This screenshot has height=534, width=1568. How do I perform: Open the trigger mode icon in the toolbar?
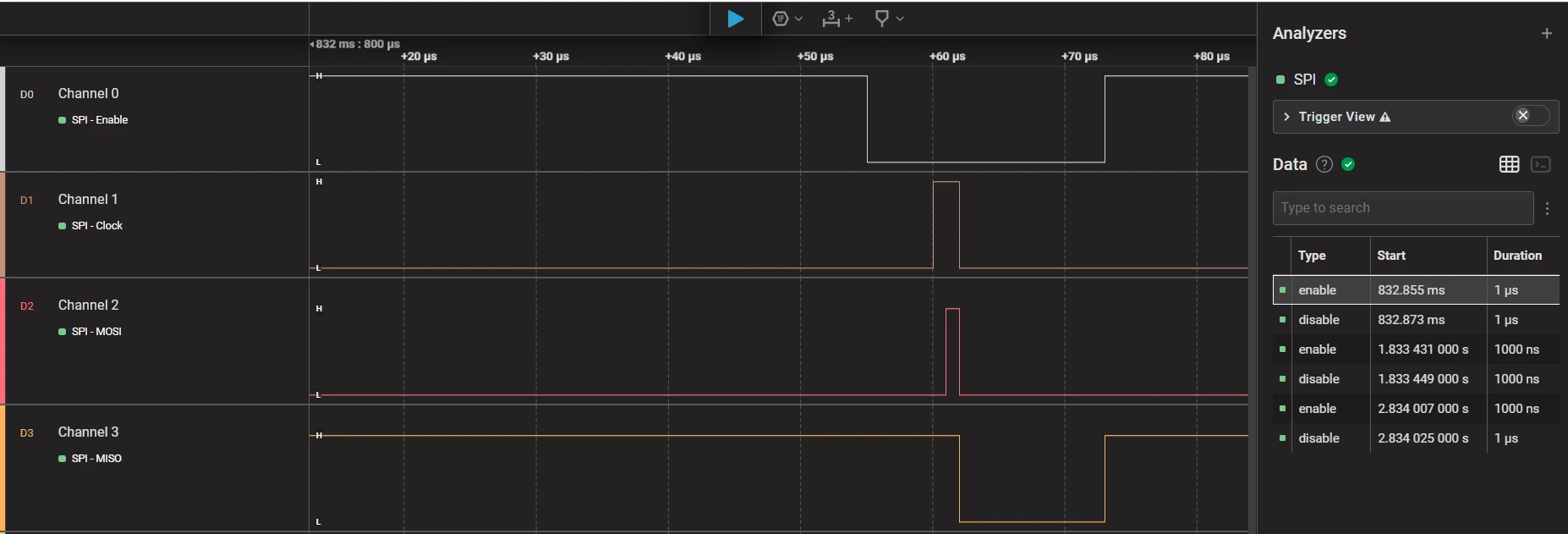click(781, 19)
